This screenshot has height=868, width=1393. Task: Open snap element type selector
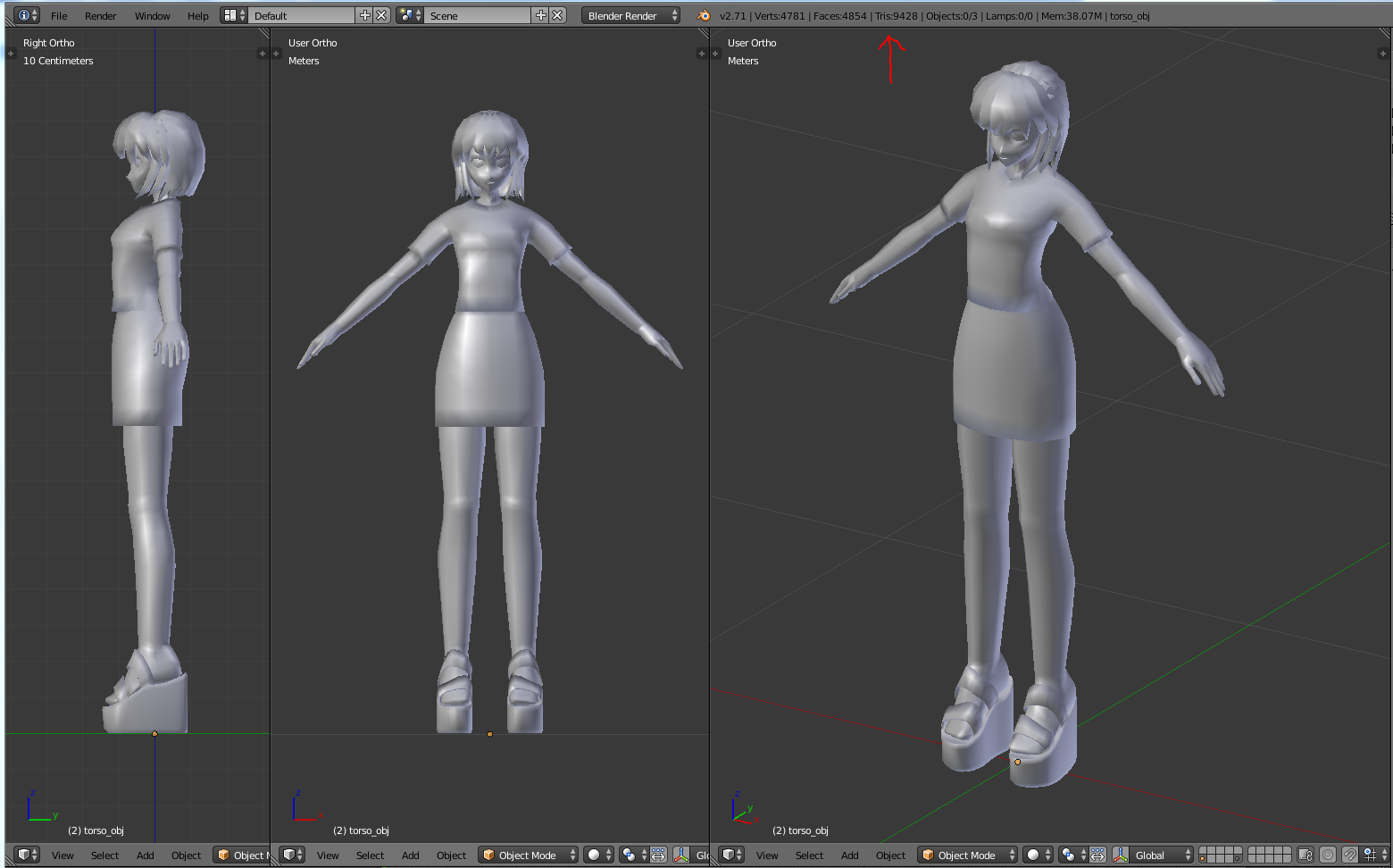1376,855
